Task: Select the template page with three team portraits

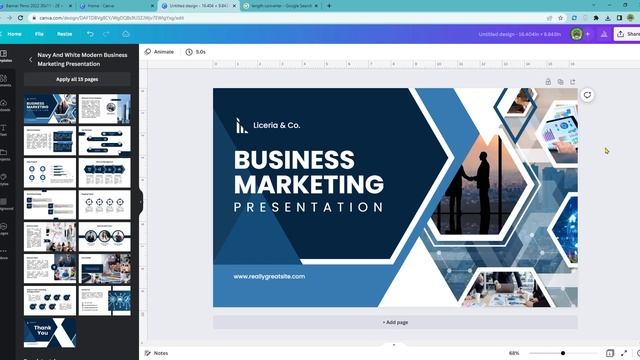Action: [104, 237]
